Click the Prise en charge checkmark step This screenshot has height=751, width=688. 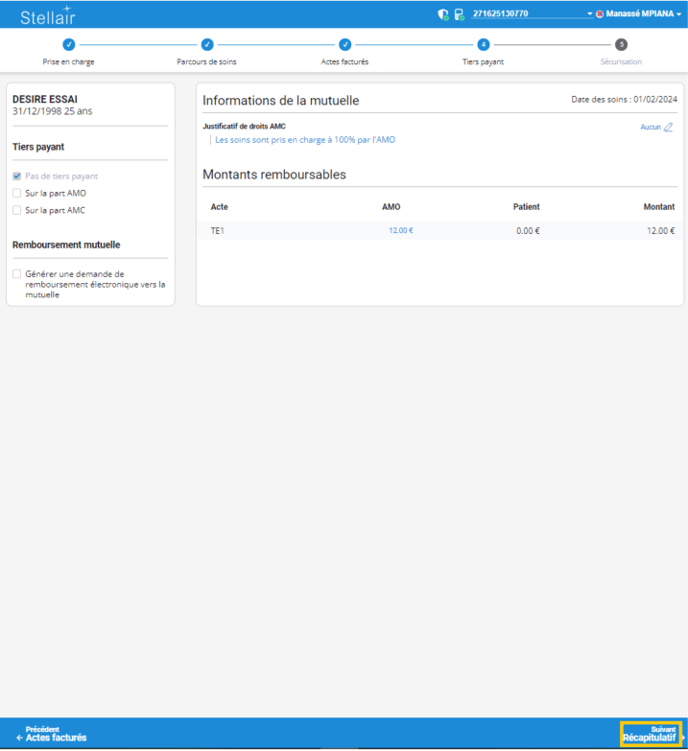pyautogui.click(x=69, y=45)
